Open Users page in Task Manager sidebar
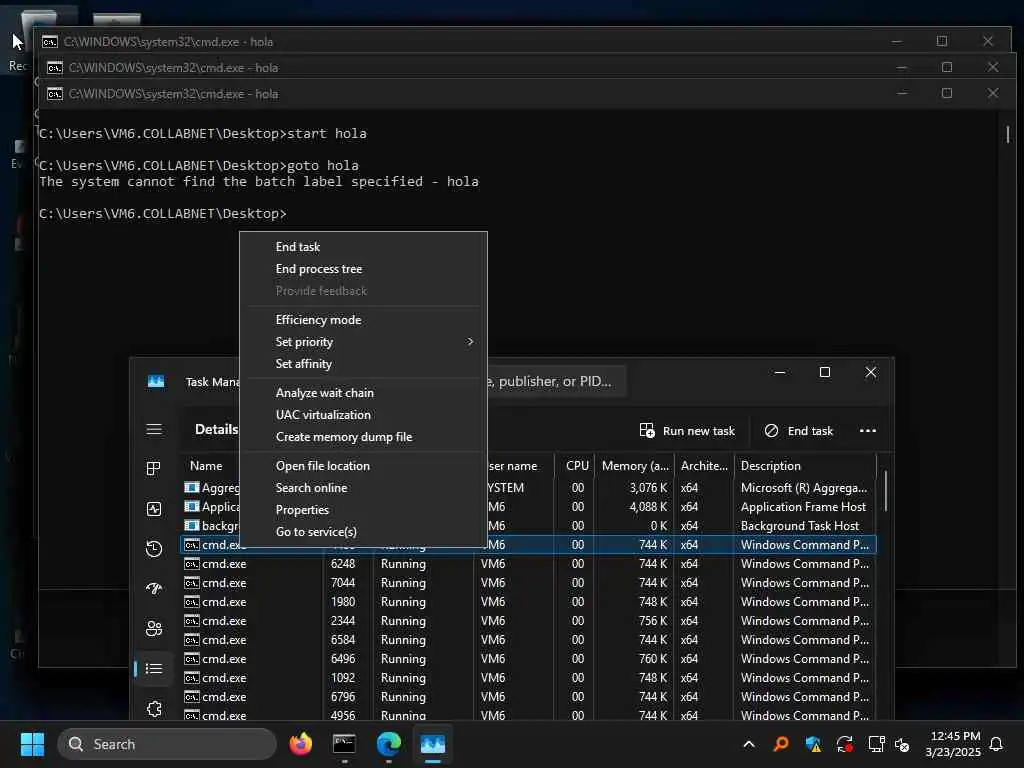Screen dimensions: 1024x768 tap(154, 628)
